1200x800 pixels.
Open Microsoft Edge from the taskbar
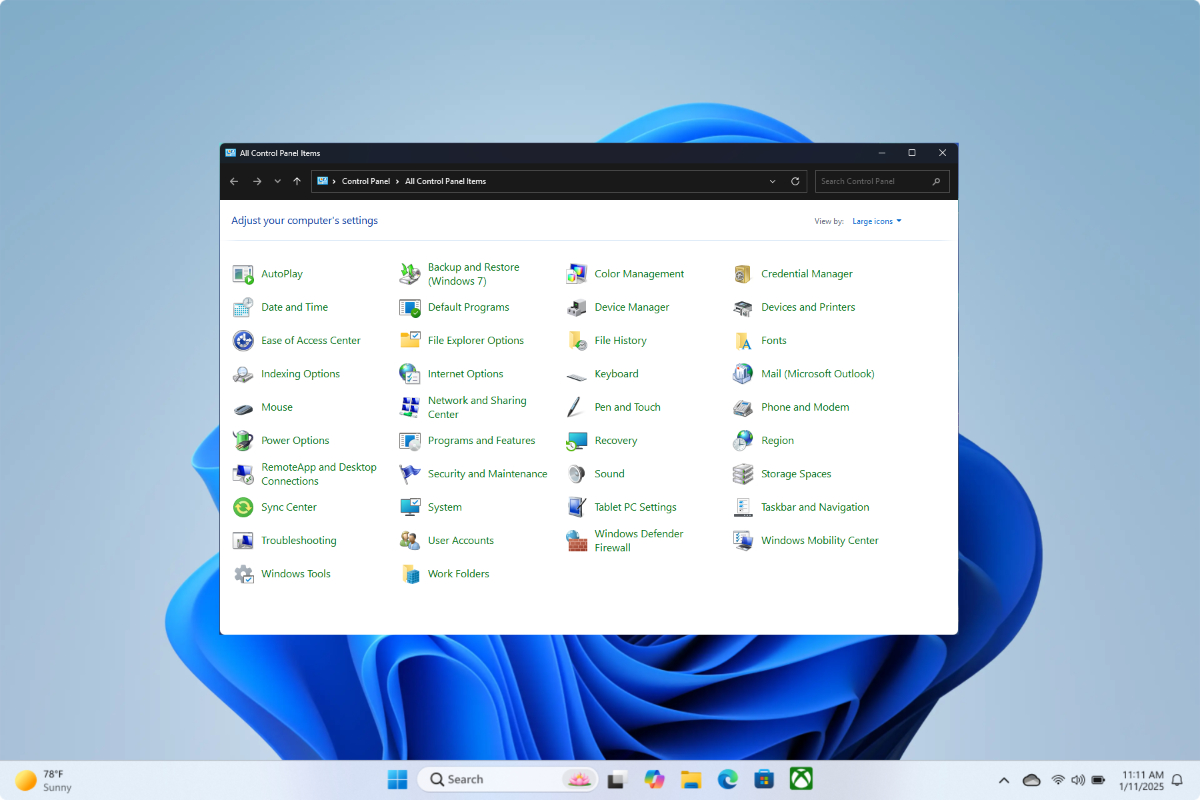pyautogui.click(x=727, y=779)
